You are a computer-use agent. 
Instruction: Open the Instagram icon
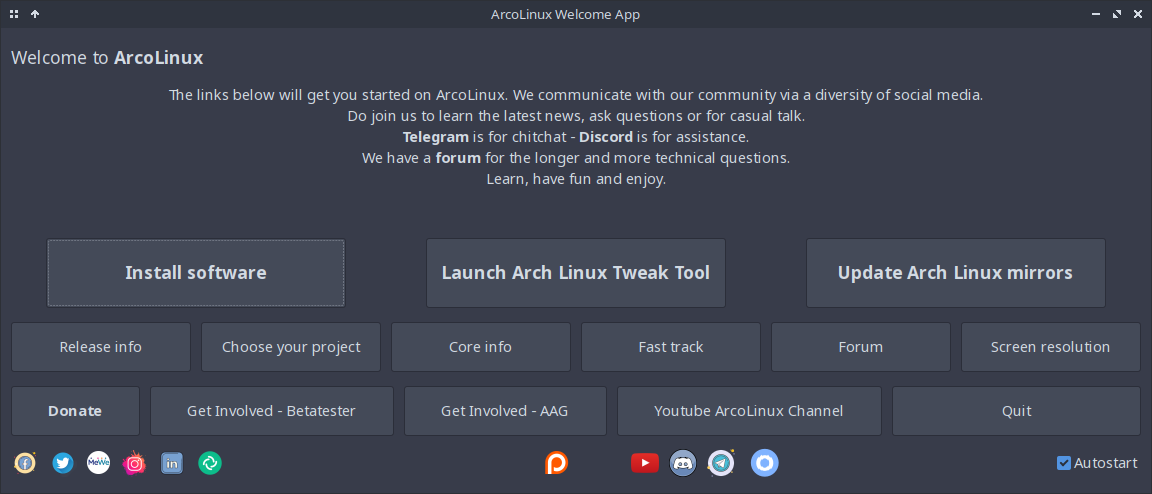134,463
